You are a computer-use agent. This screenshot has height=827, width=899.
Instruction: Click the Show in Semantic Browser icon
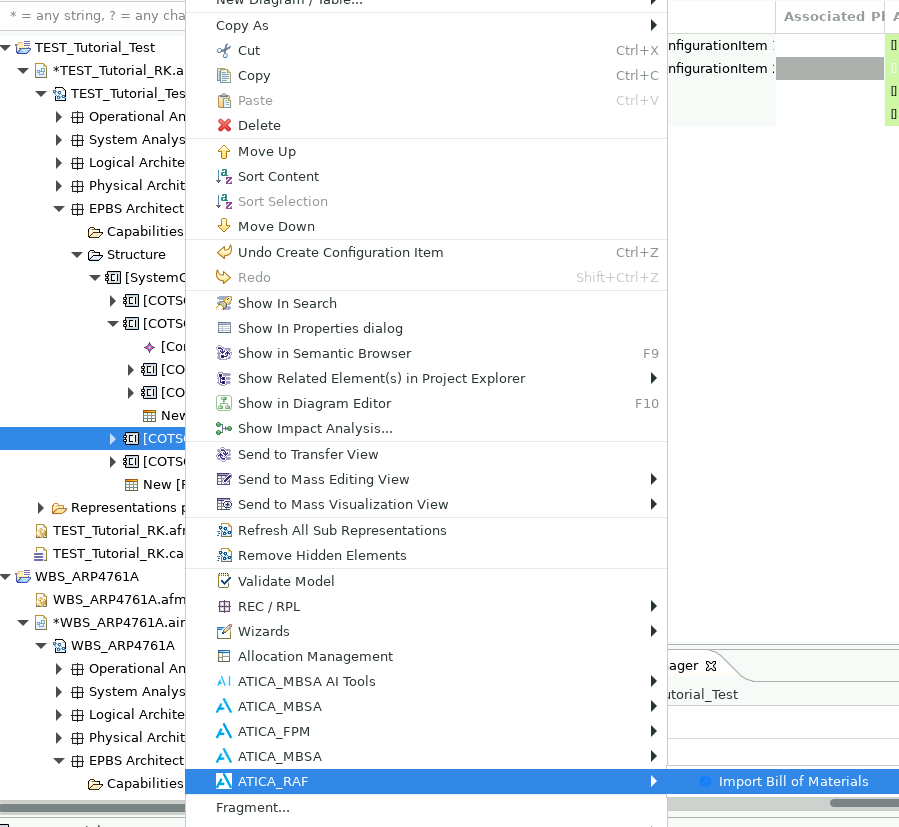coord(224,353)
